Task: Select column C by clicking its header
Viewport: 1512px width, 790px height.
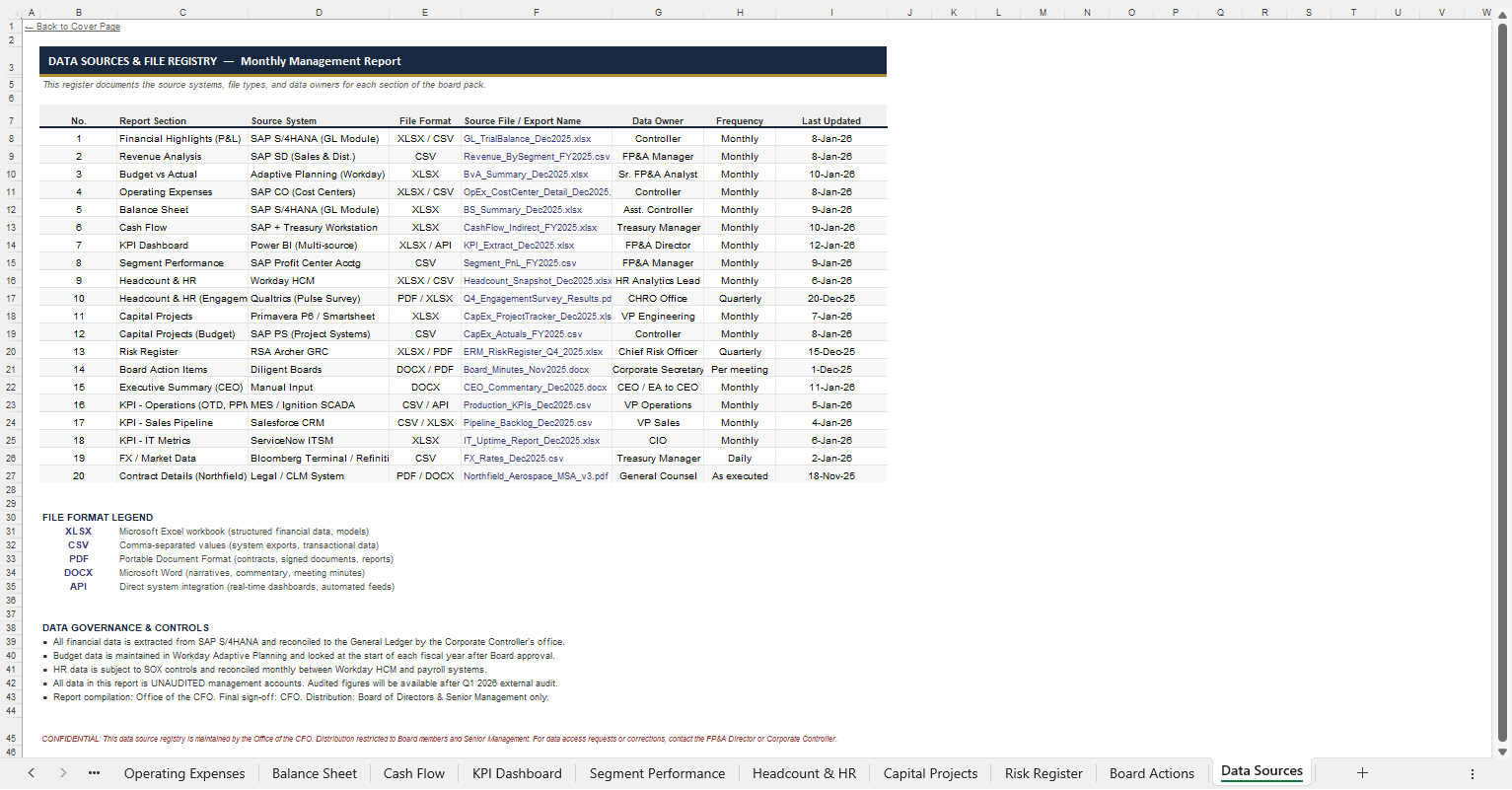Action: pyautogui.click(x=182, y=12)
